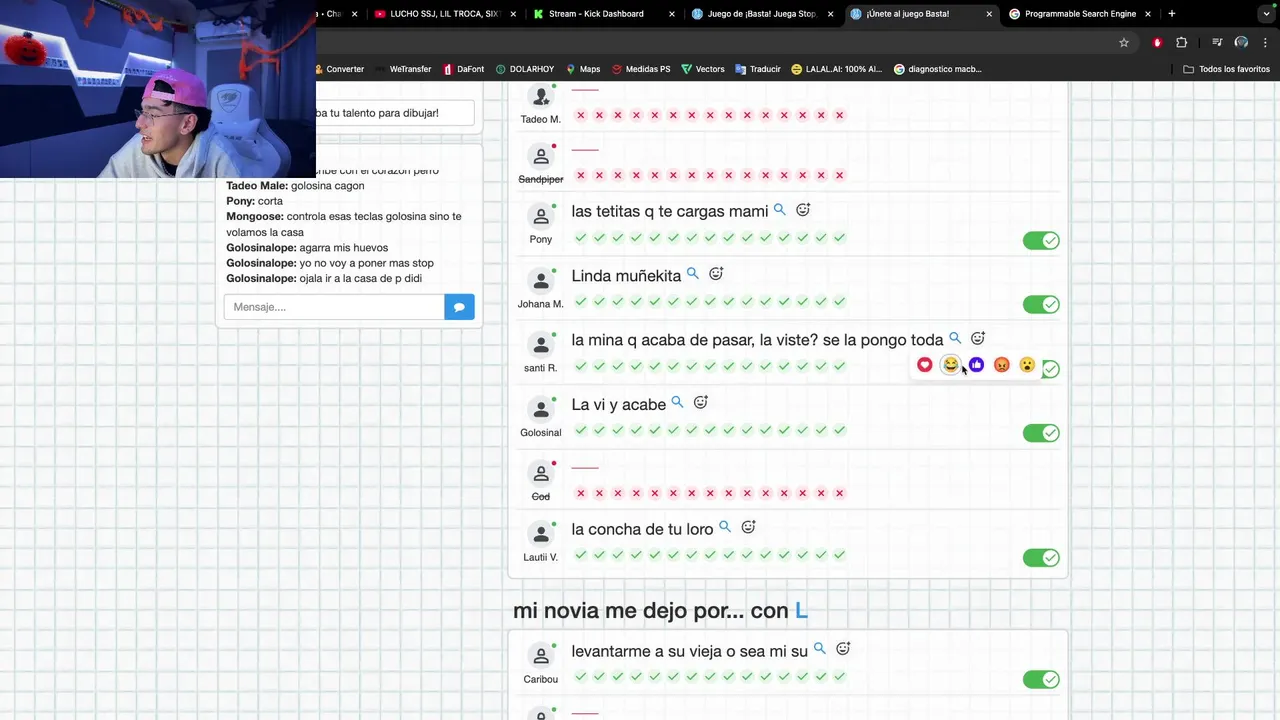This screenshot has width=1280, height=720.
Task: Toggle Caribou's answer validity switch
Action: [1041, 680]
